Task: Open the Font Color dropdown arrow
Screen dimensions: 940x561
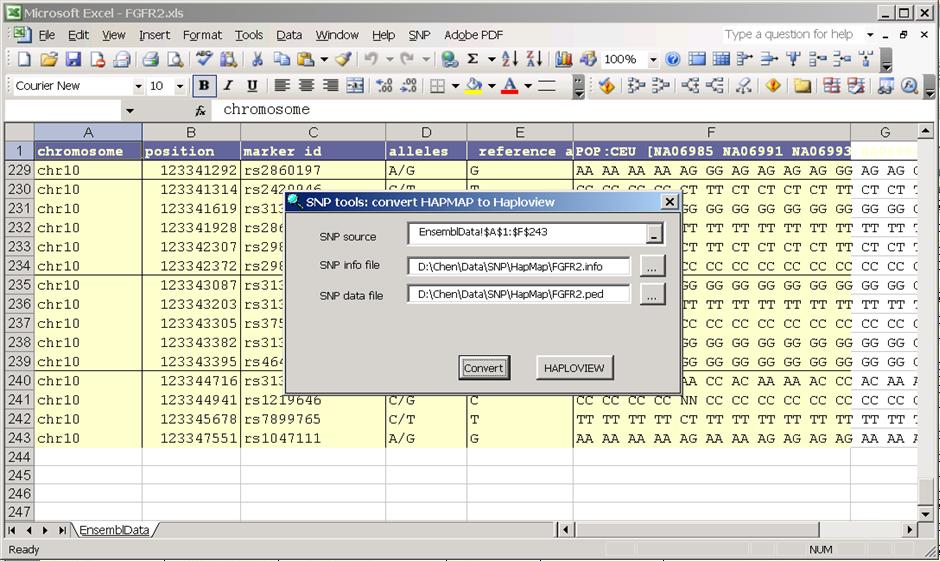Action: (x=528, y=86)
